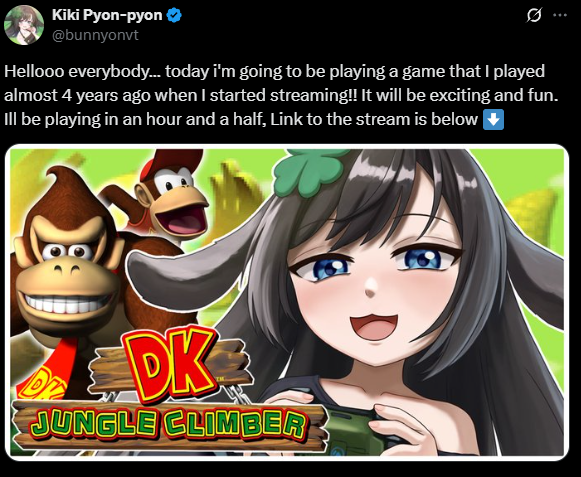Click the Grok slashed-circle icon

coord(534,16)
